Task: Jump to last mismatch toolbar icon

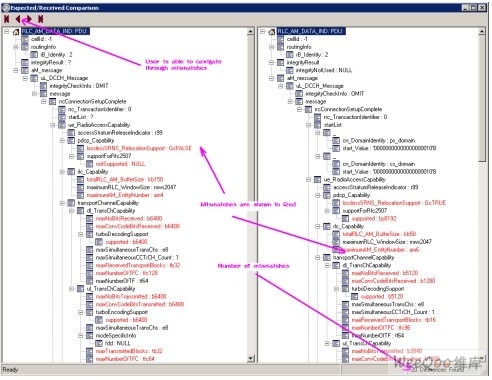Action: [x=41, y=19]
